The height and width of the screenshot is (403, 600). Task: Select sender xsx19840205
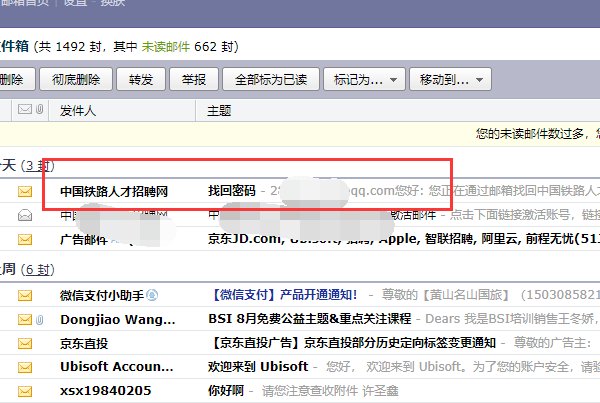click(106, 391)
